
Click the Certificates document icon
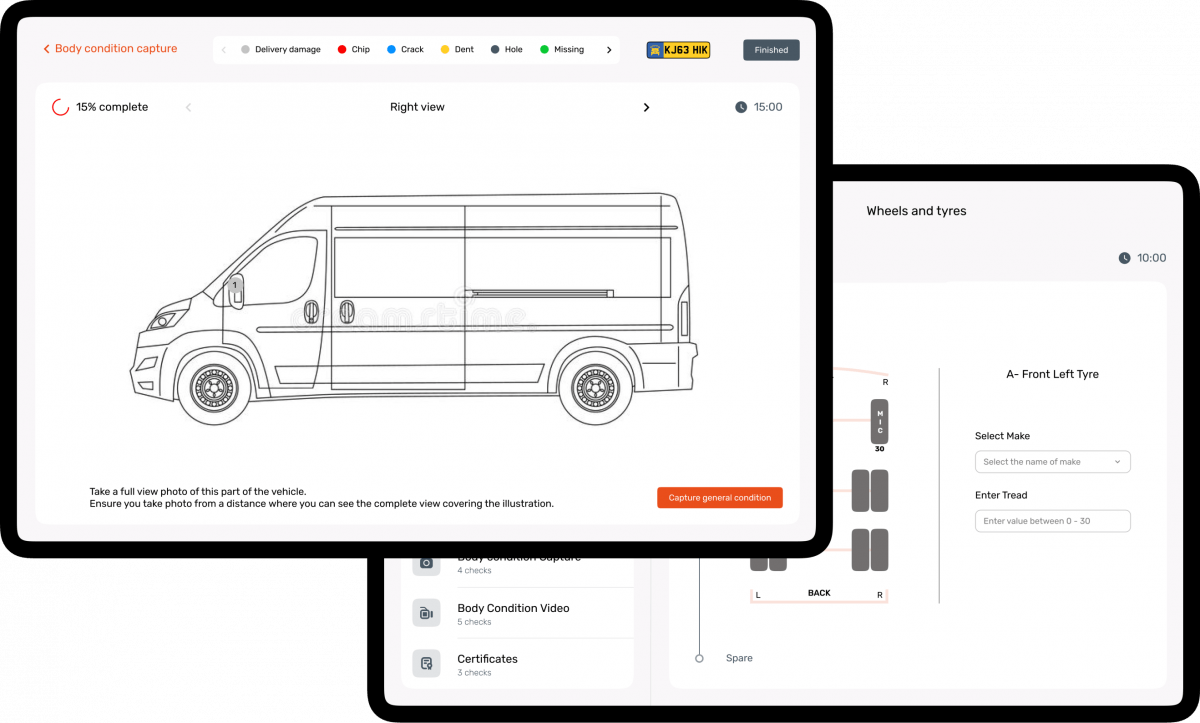(x=426, y=663)
